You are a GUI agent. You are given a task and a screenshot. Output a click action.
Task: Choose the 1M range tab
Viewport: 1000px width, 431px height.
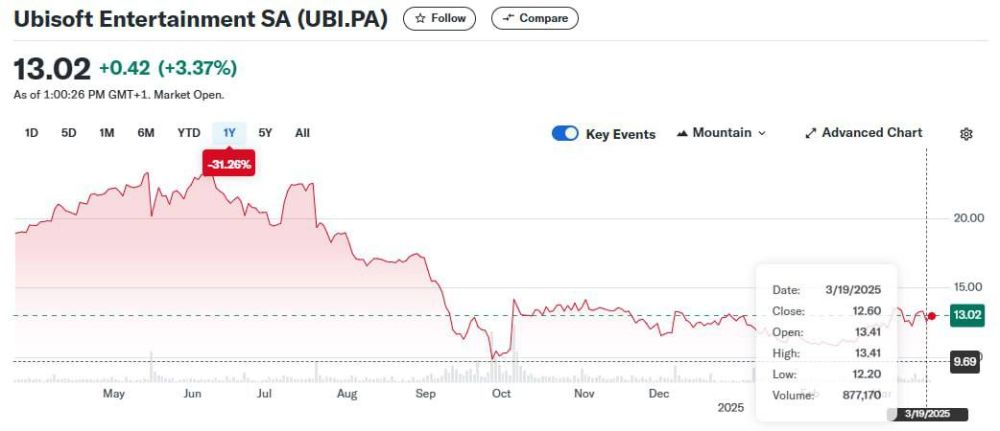[107, 132]
